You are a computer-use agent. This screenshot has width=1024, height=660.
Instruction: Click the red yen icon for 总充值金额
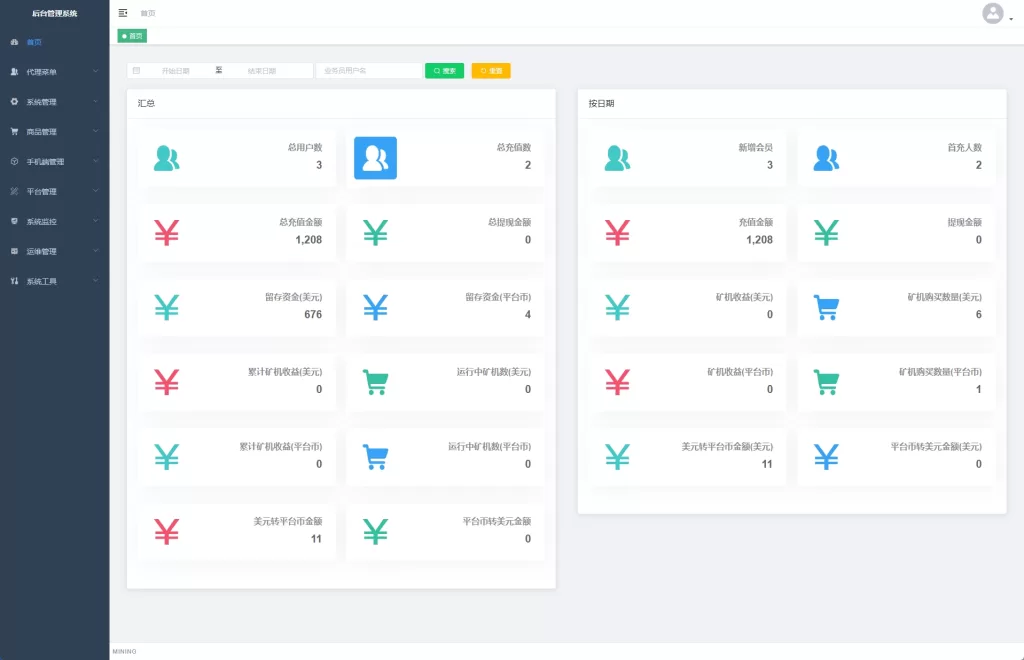[x=167, y=232]
